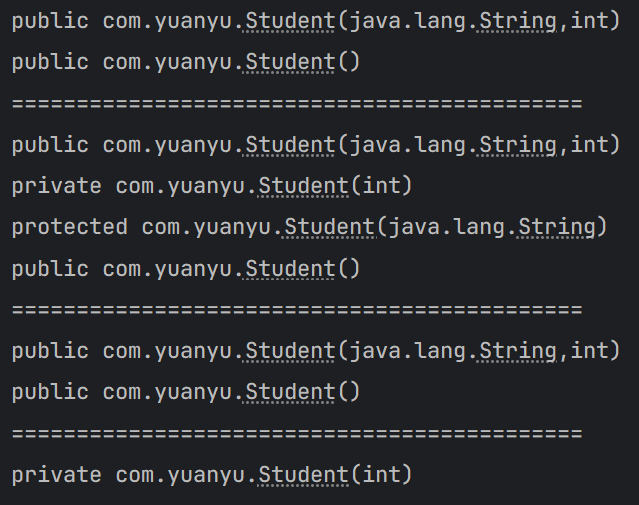The image size is (639, 505).
Task: Click "Student" in the protected constructor line
Action: coord(329,227)
